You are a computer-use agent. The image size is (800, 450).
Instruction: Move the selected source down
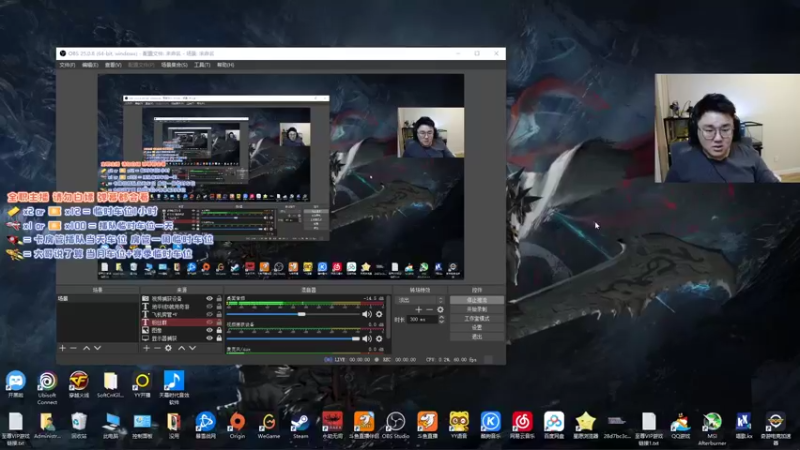click(192, 348)
